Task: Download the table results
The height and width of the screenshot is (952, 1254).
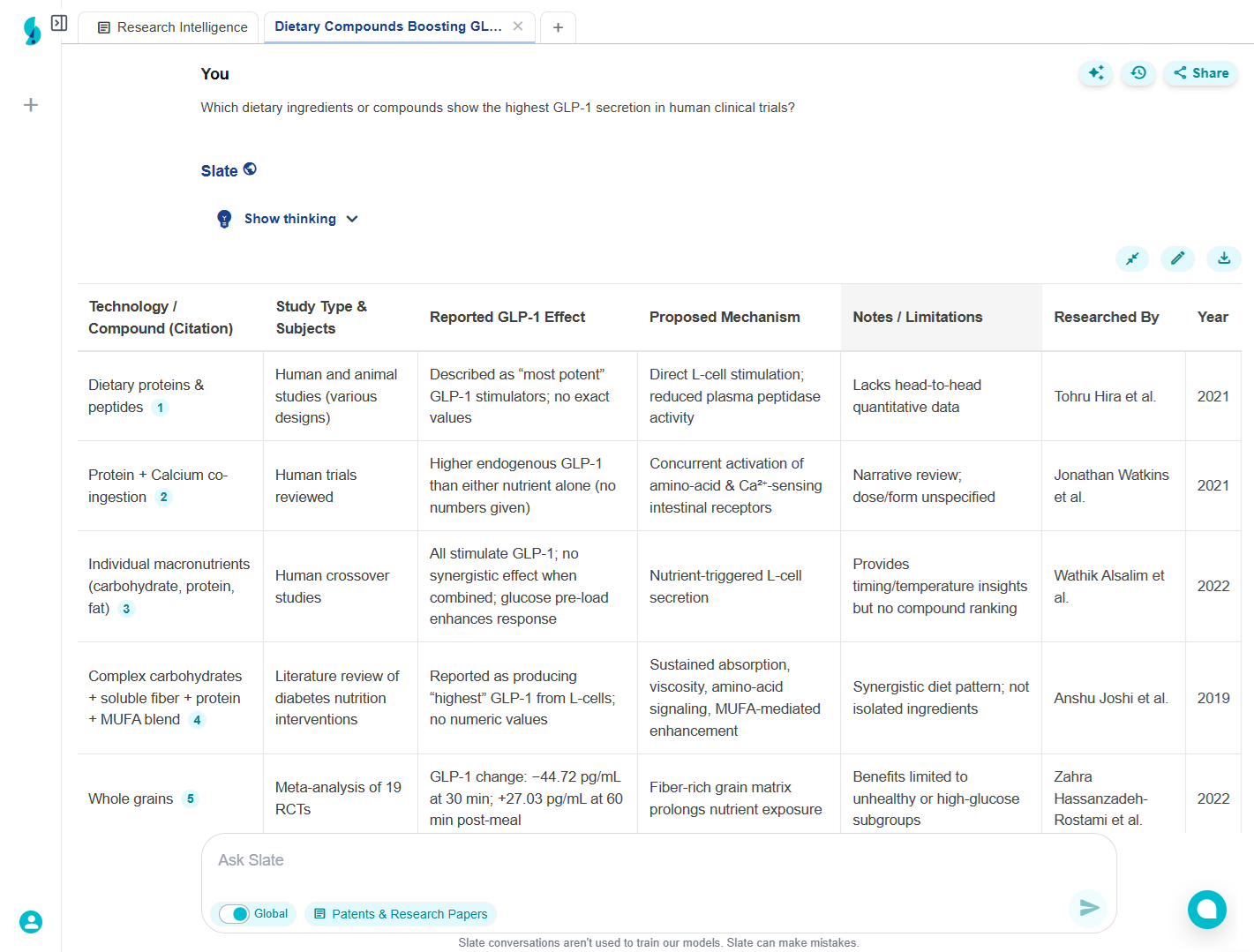Action: (x=1224, y=259)
